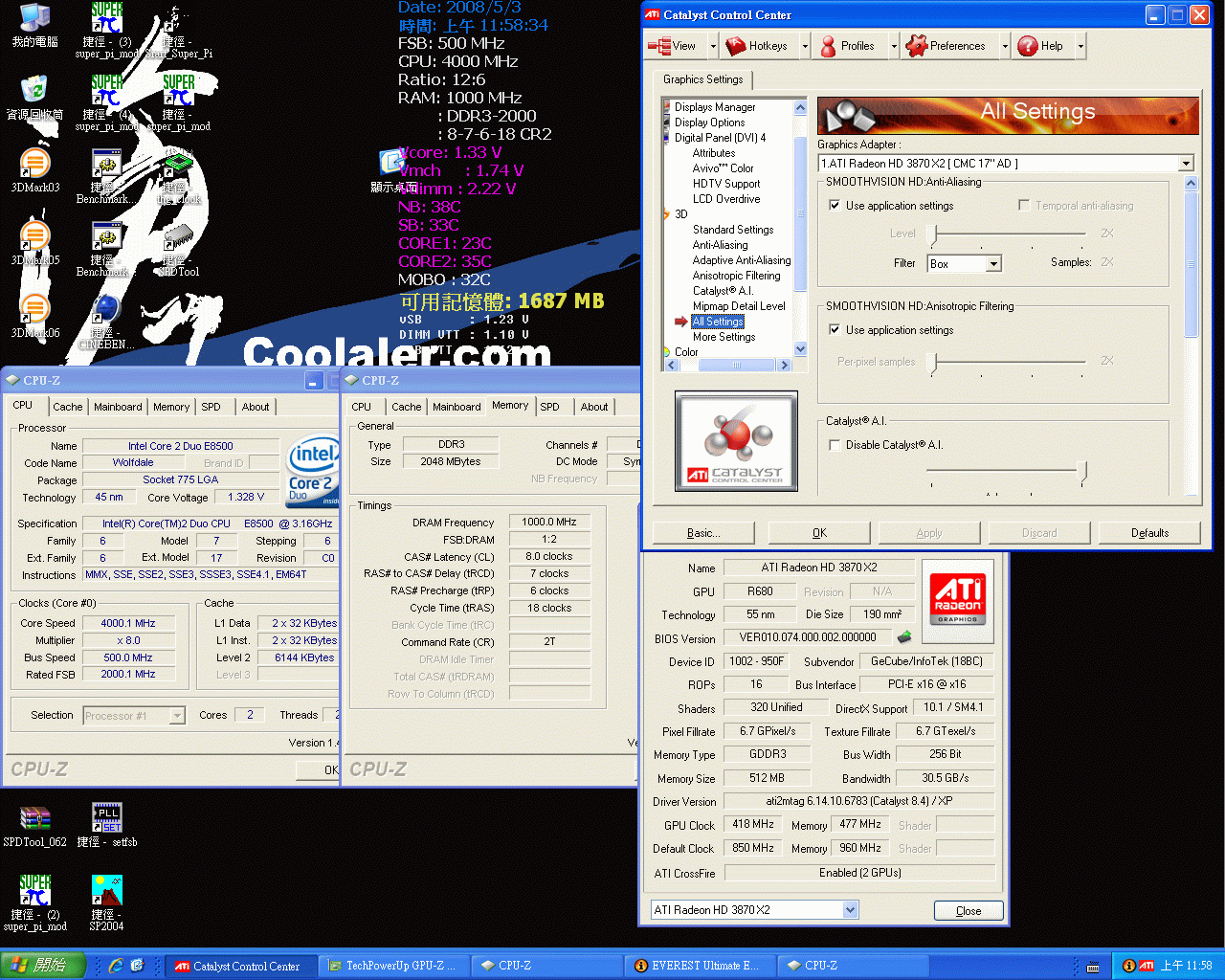Select the 3DMark06 desktop shortcut

pos(34,317)
